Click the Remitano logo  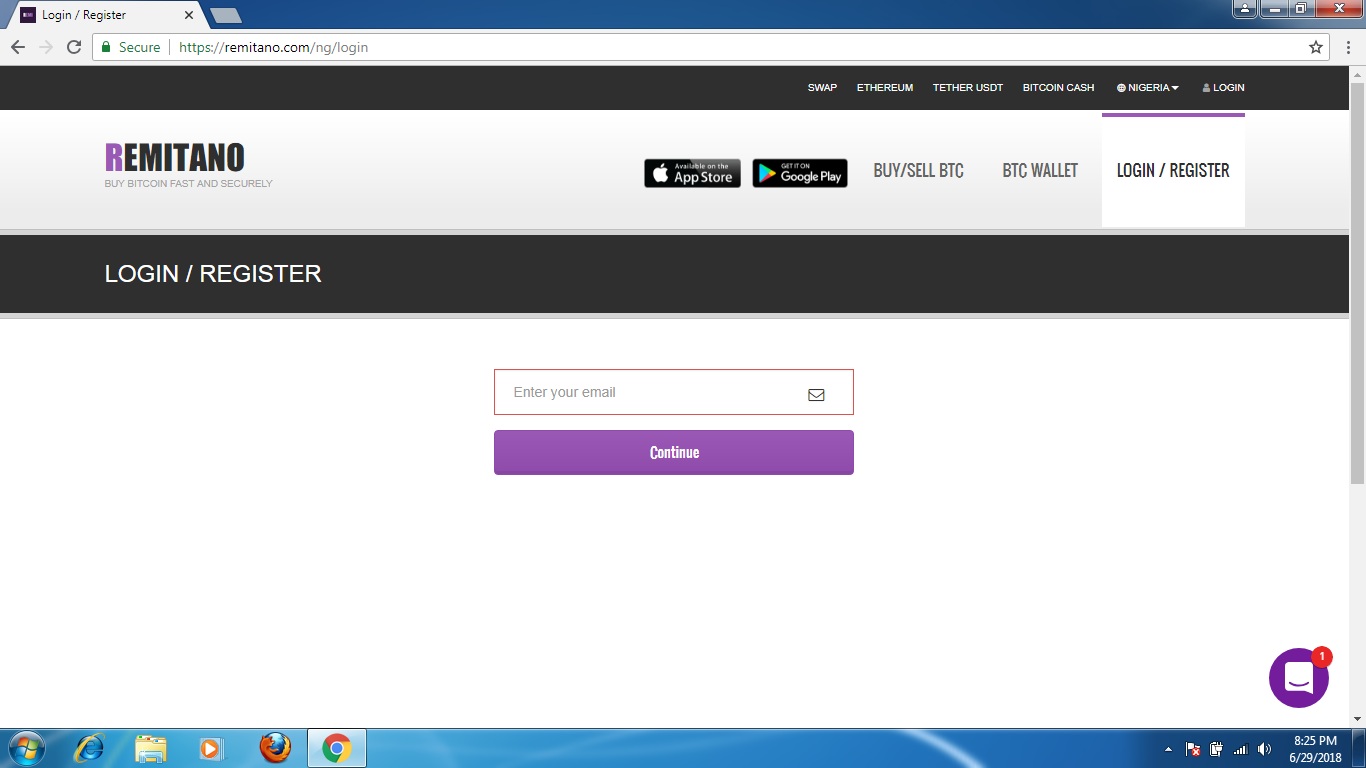[175, 157]
